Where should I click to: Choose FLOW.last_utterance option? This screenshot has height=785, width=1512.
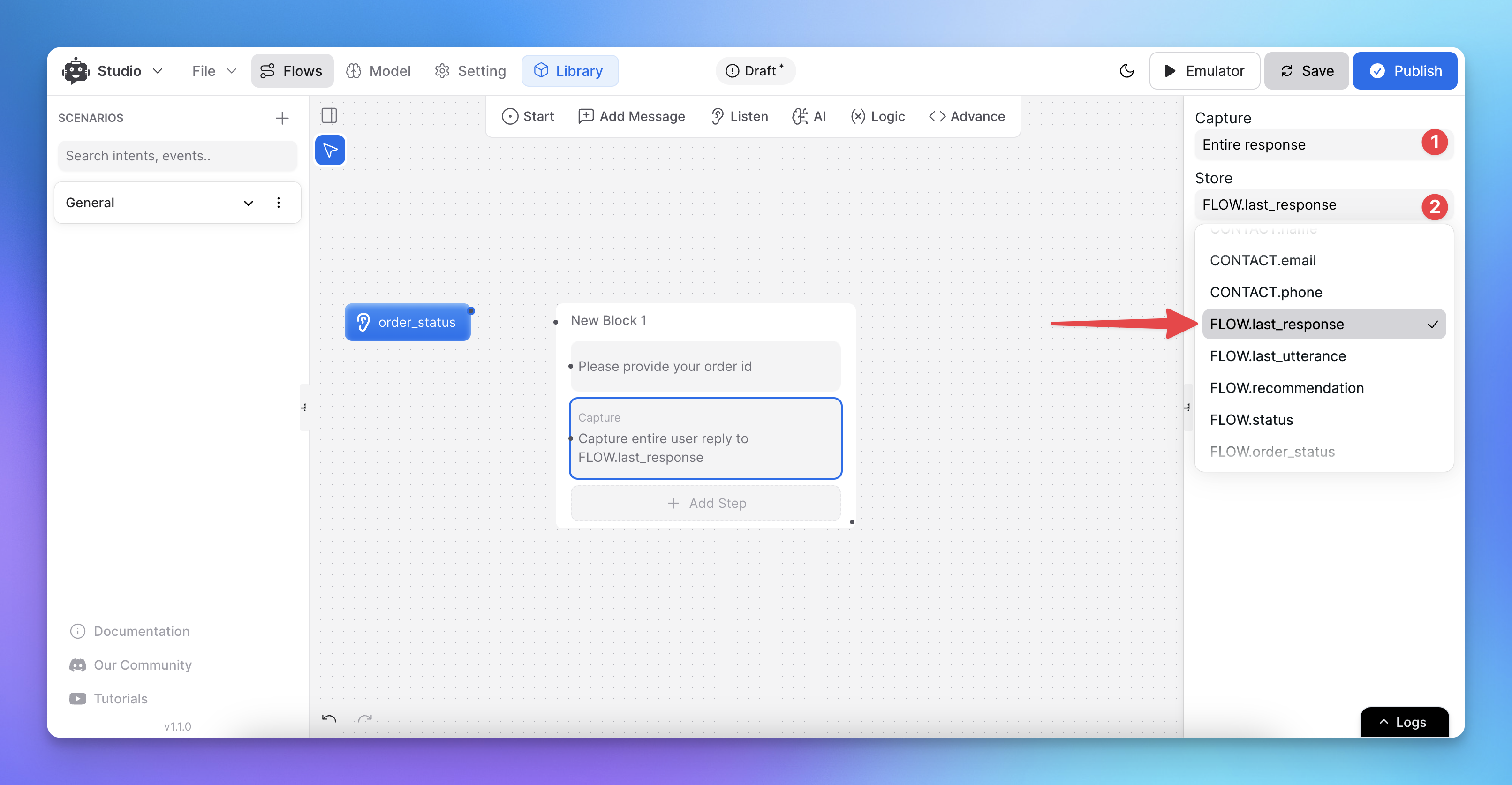1324,356
